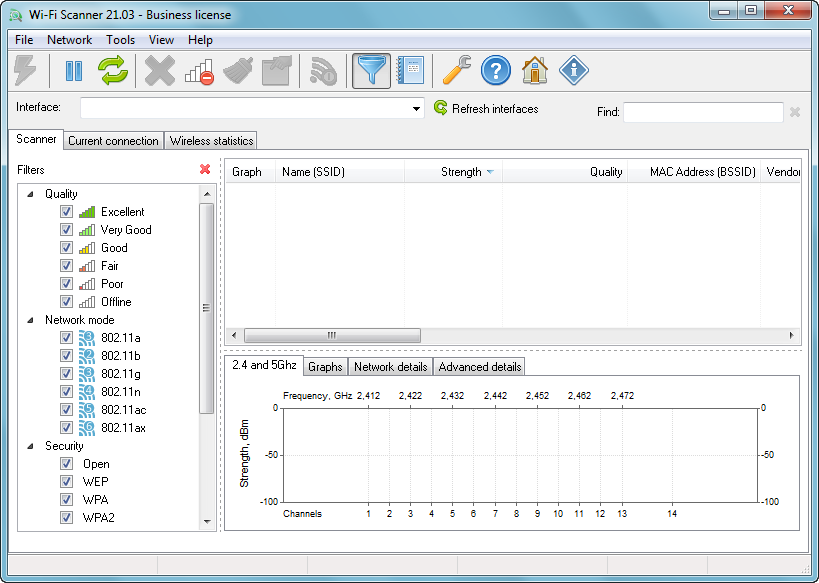Uncheck the Very Good quality filter
The width and height of the screenshot is (819, 583).
pos(66,229)
